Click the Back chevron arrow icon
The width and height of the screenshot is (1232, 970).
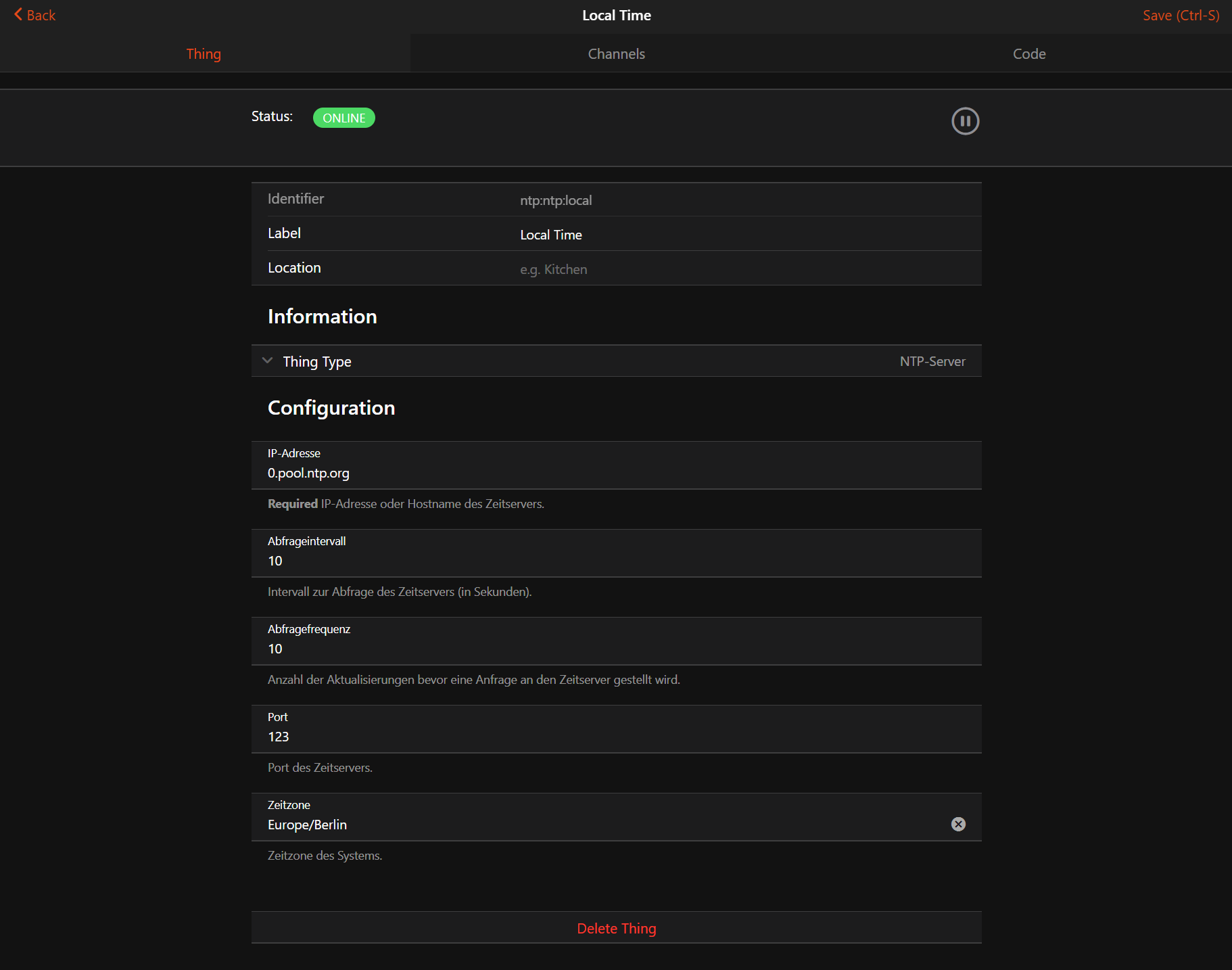(x=18, y=15)
